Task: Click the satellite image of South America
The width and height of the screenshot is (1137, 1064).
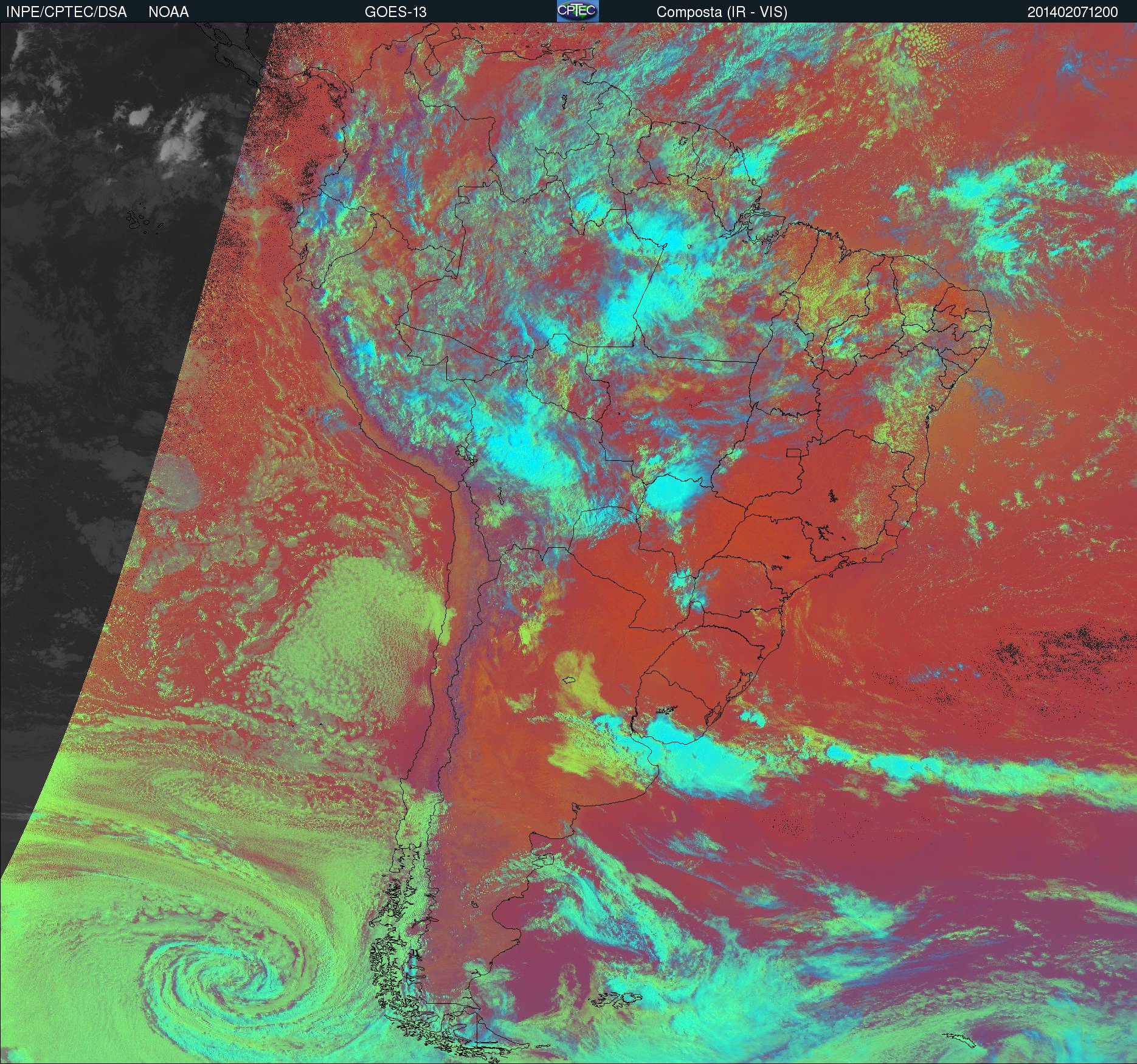Action: [x=568, y=543]
